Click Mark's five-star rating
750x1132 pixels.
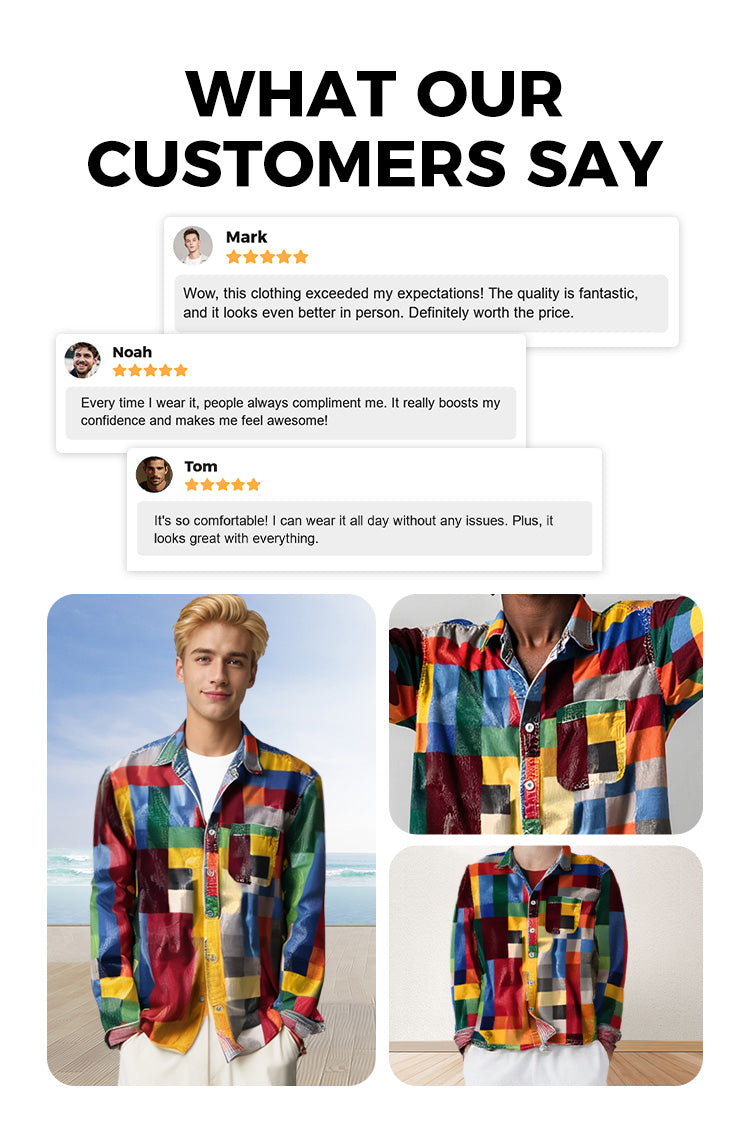tap(267, 257)
